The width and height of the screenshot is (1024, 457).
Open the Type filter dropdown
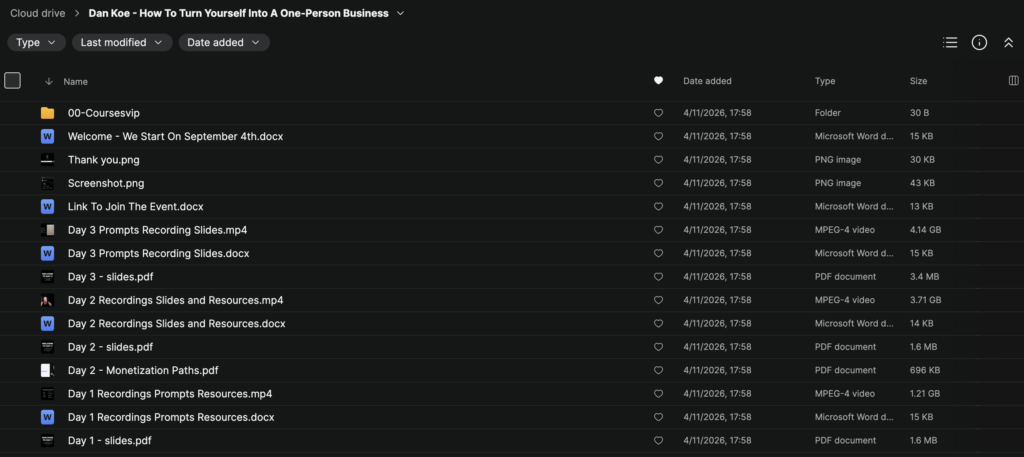point(37,42)
